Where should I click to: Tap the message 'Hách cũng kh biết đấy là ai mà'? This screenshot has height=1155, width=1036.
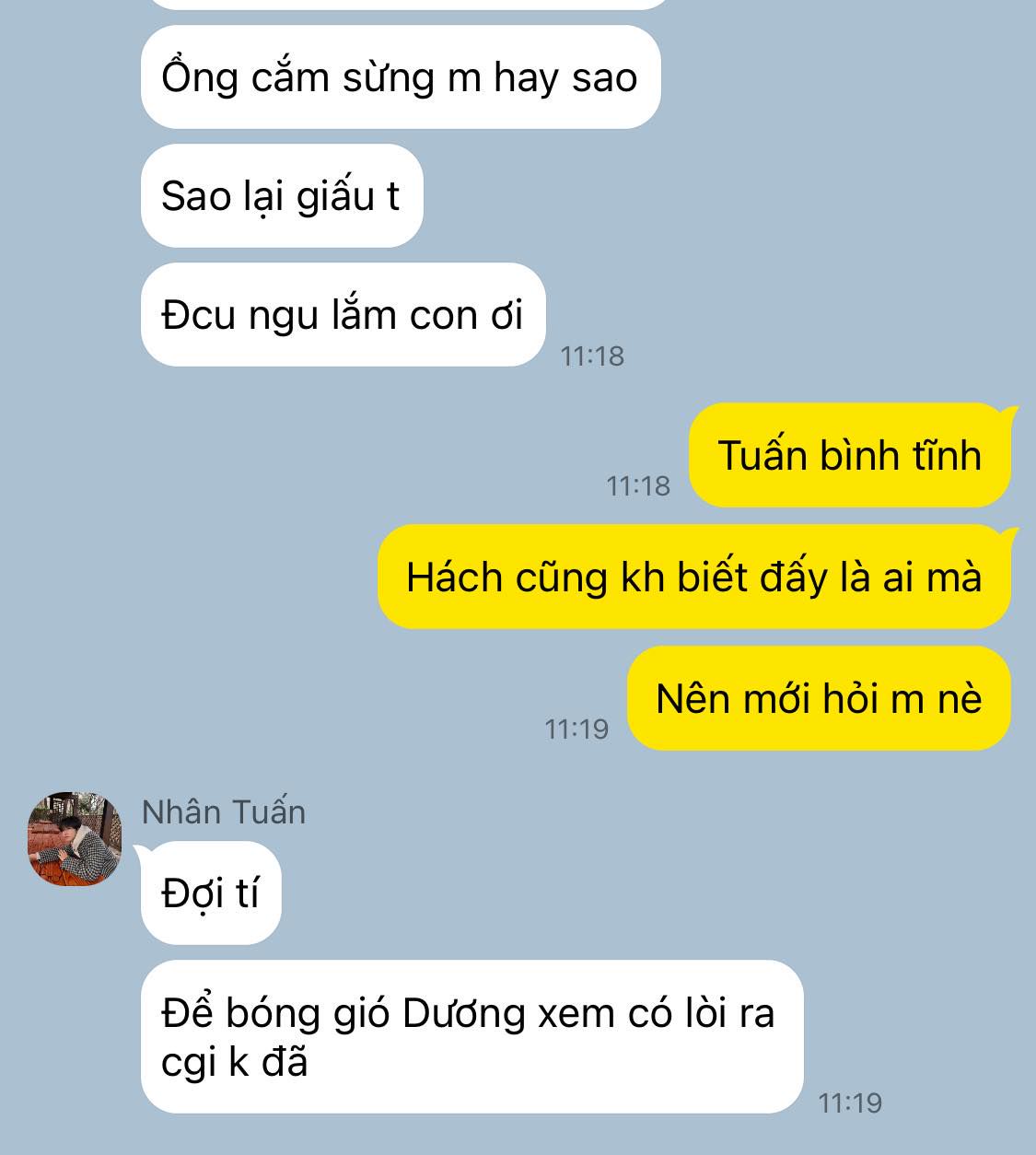[x=694, y=577]
